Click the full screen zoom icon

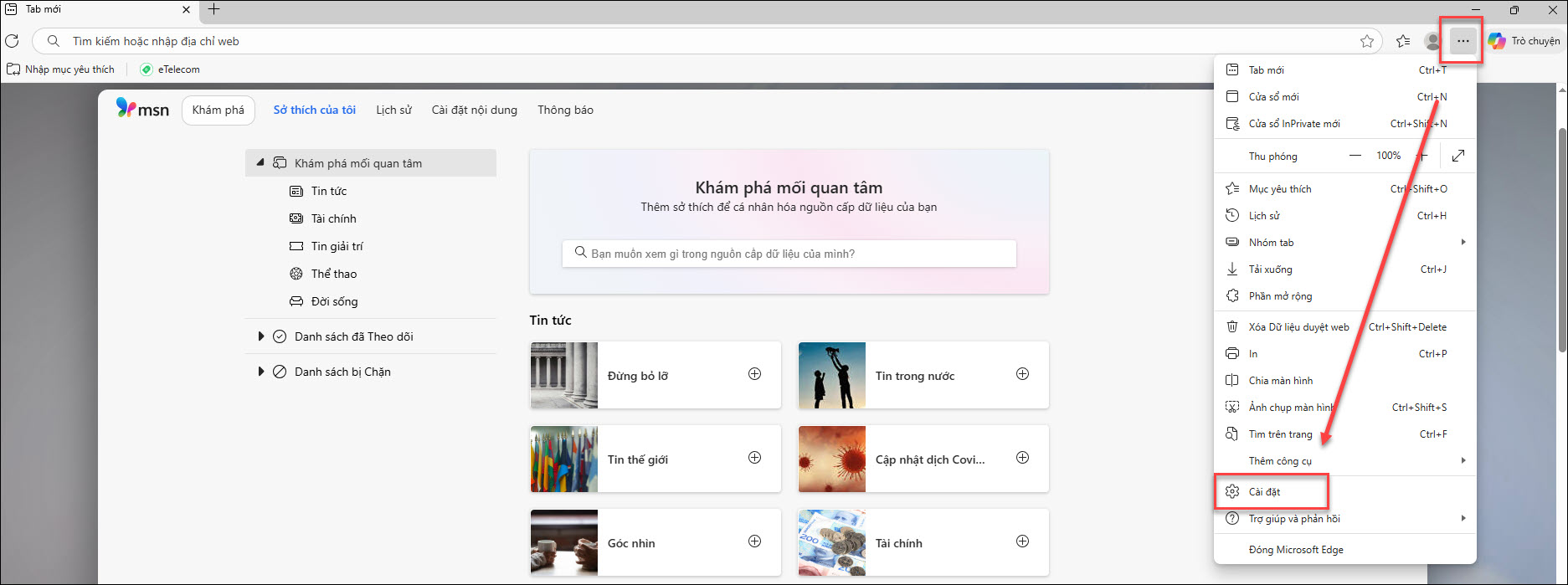[1458, 156]
